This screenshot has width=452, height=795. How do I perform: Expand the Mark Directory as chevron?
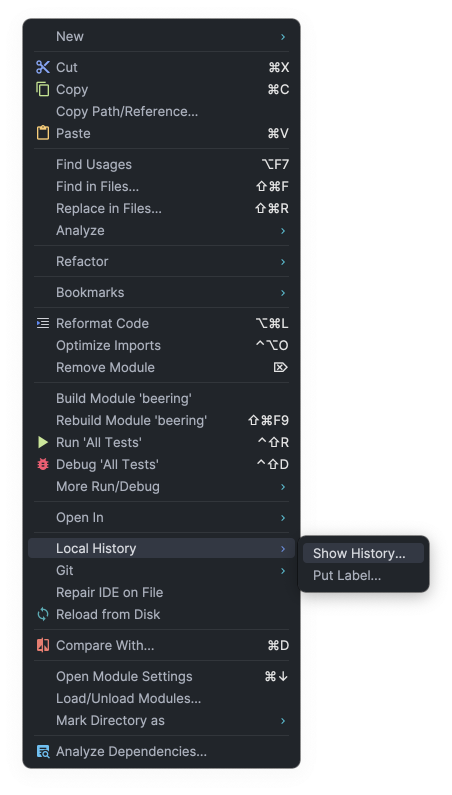pos(283,721)
